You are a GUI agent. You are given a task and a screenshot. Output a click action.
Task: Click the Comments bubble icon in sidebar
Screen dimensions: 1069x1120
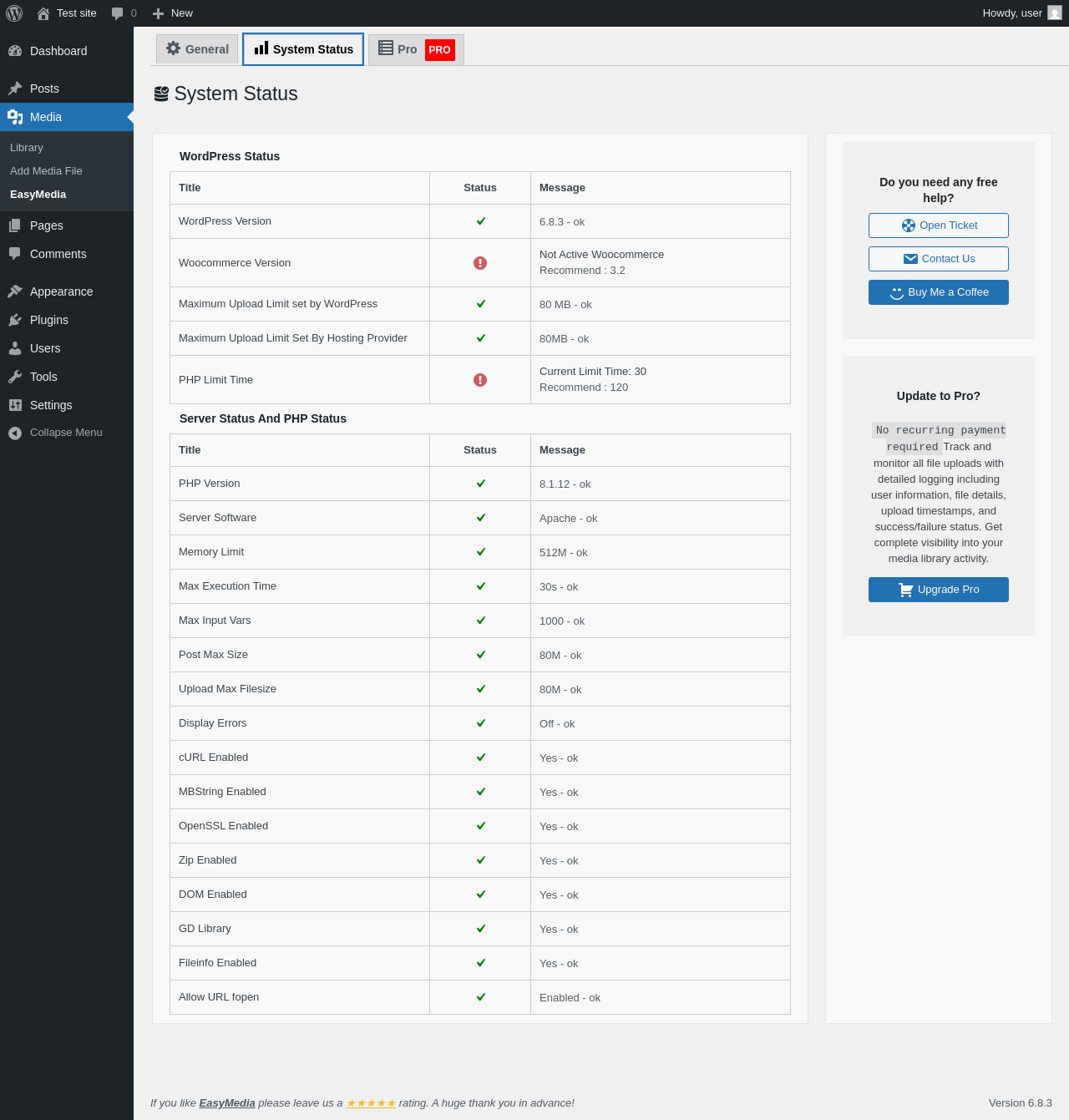point(15,254)
